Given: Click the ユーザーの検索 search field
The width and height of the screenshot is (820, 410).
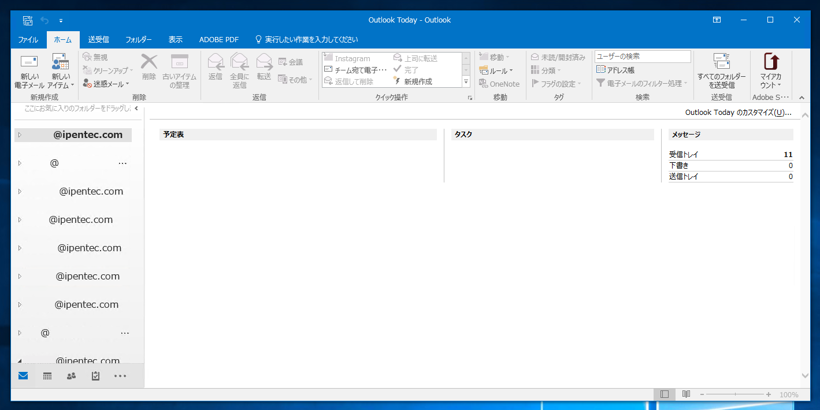Looking at the screenshot, I should tap(642, 56).
